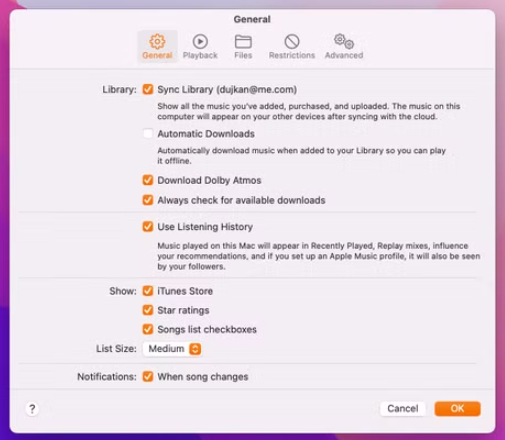Image resolution: width=505 pixels, height=440 pixels.
Task: Disable When song changes notification
Action: pyautogui.click(x=148, y=377)
